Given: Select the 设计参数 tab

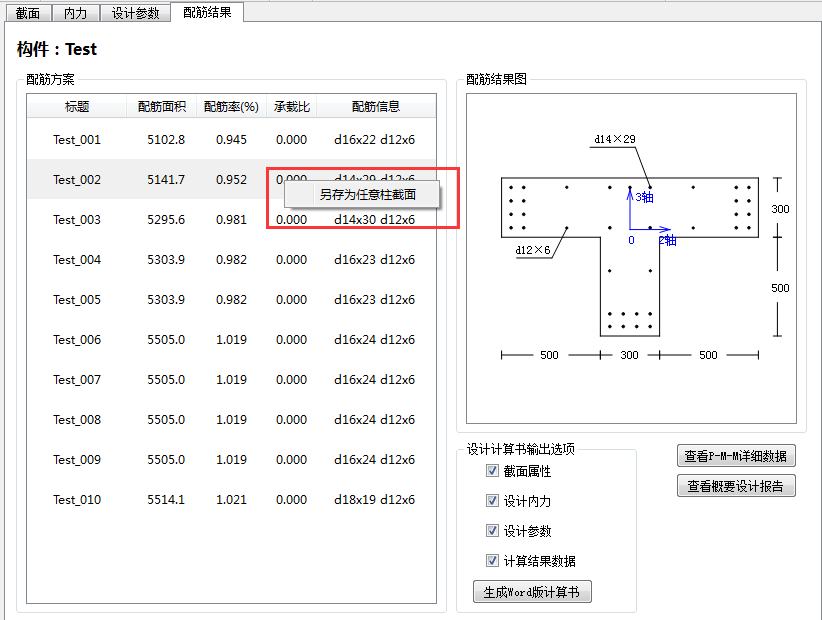Looking at the screenshot, I should 135,13.
